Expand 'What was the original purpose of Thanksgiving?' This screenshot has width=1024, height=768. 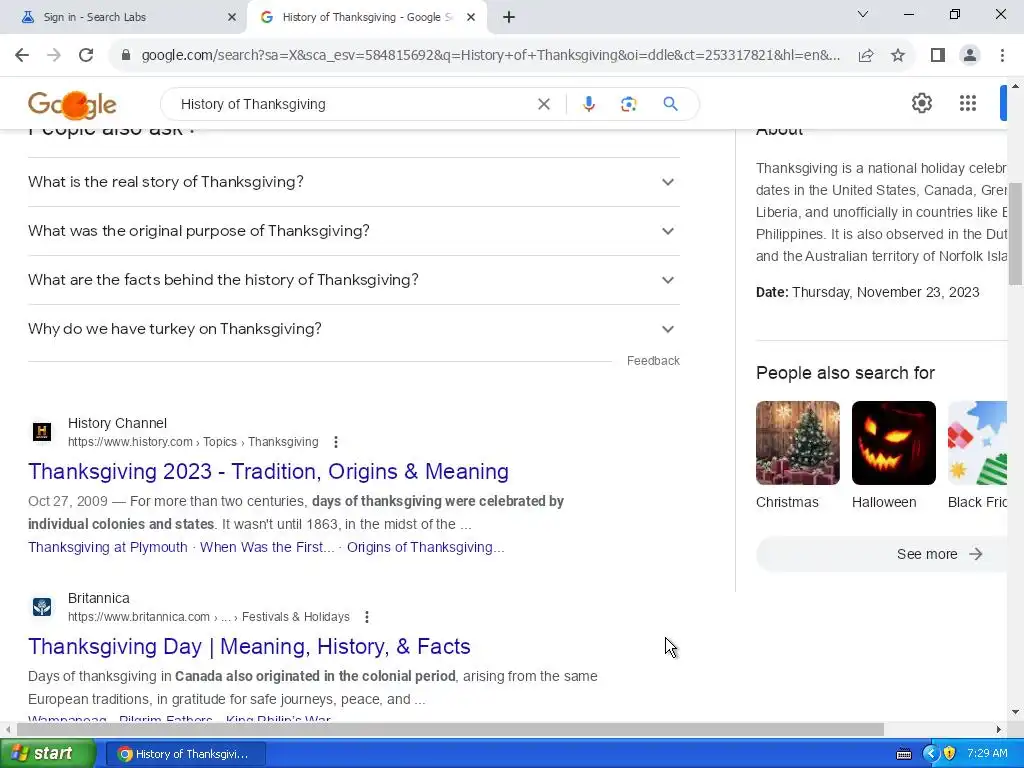click(x=354, y=231)
